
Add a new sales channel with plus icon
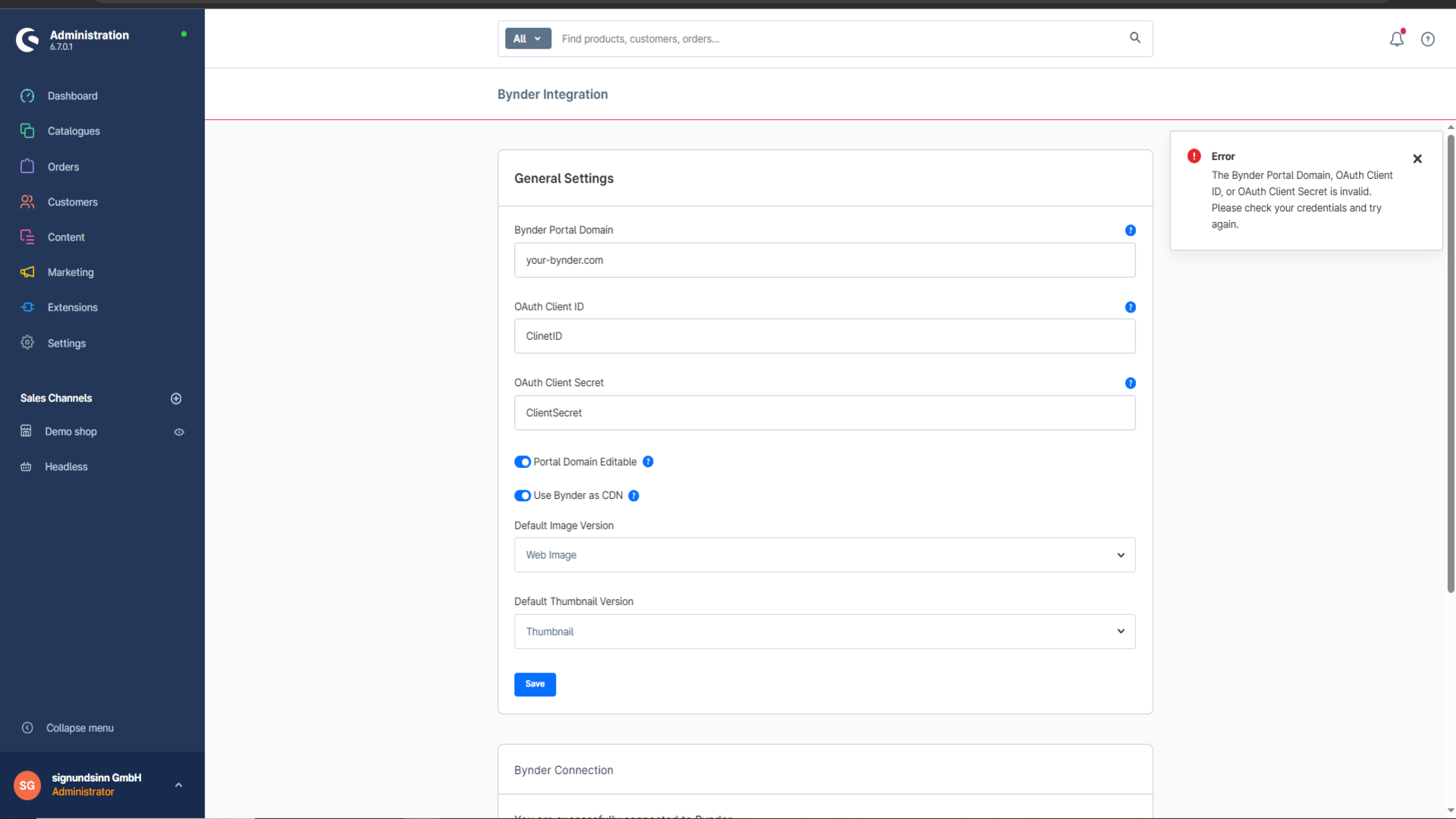[x=176, y=398]
